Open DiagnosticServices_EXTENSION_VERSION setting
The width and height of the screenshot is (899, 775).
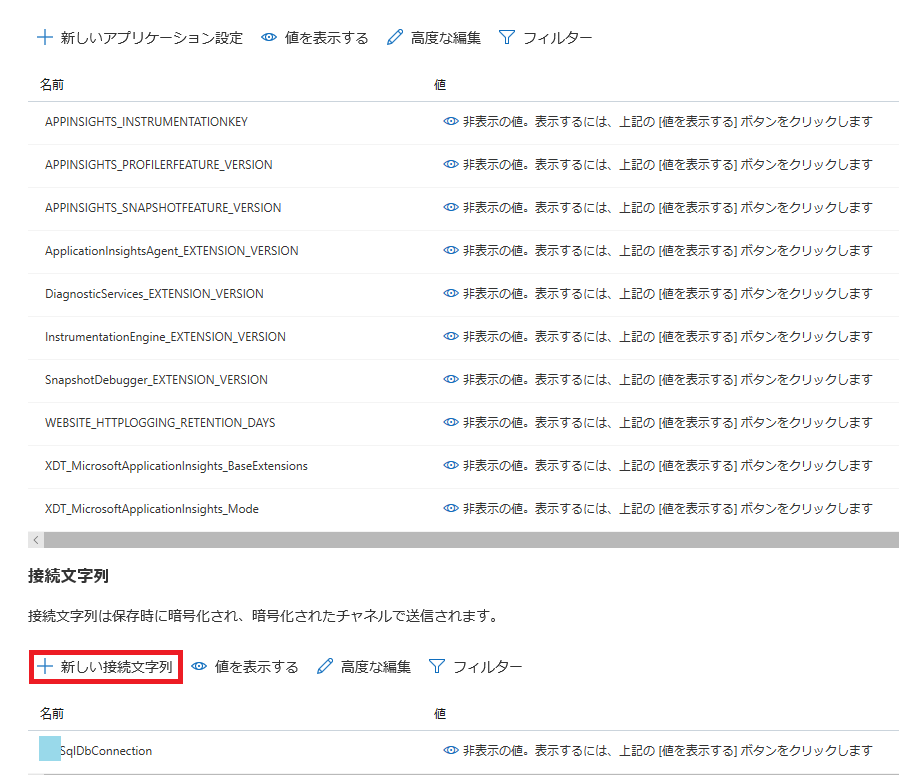click(x=154, y=293)
